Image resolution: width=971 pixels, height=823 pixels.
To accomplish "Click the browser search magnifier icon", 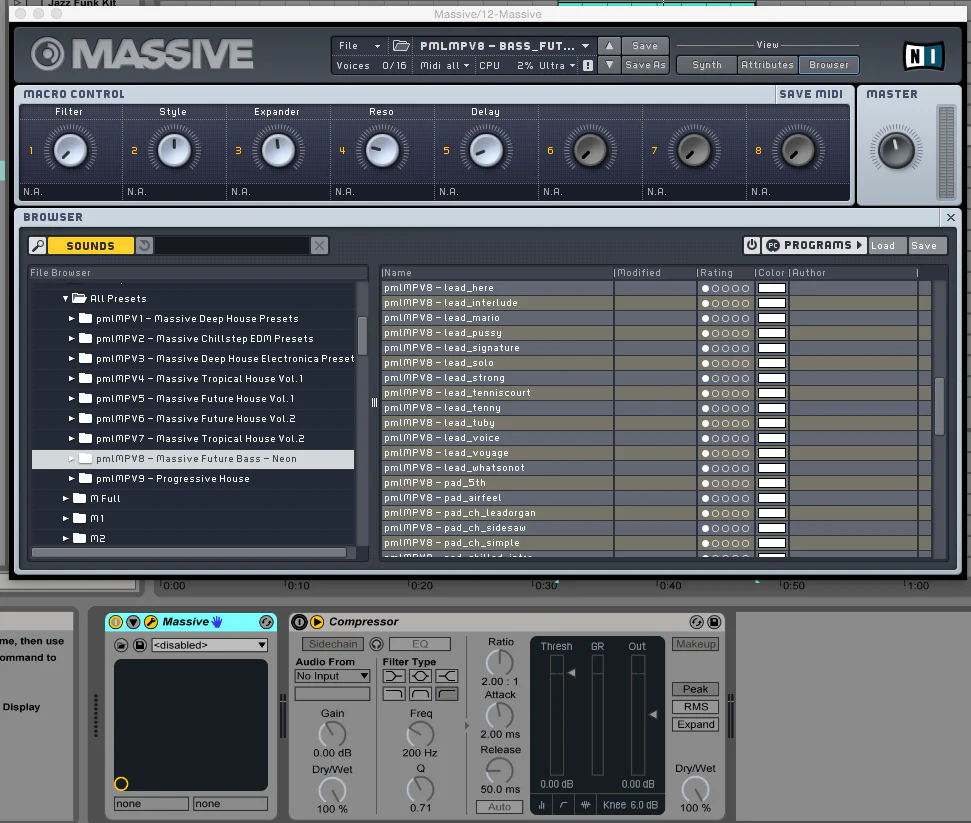I will pos(37,246).
